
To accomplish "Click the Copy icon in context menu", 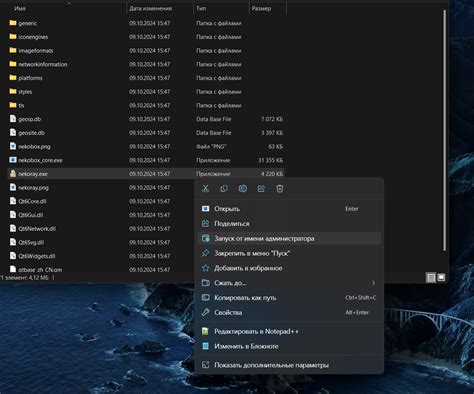I will click(x=224, y=189).
